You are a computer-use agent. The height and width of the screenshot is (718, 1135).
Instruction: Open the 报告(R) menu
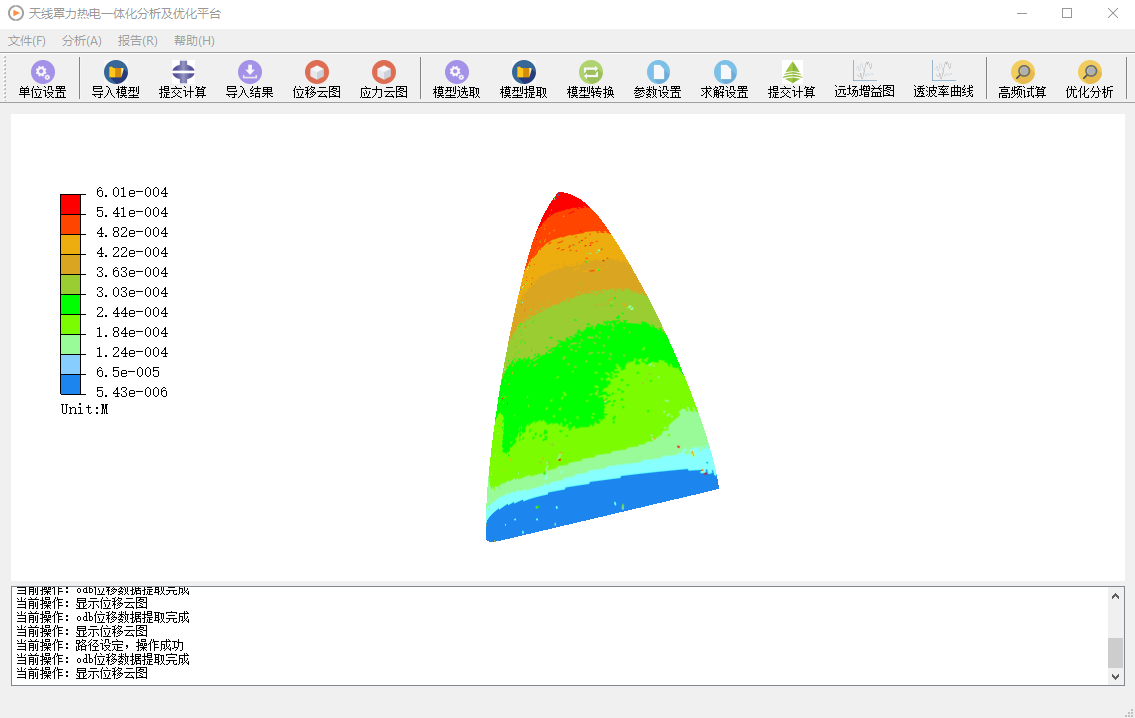pyautogui.click(x=137, y=41)
